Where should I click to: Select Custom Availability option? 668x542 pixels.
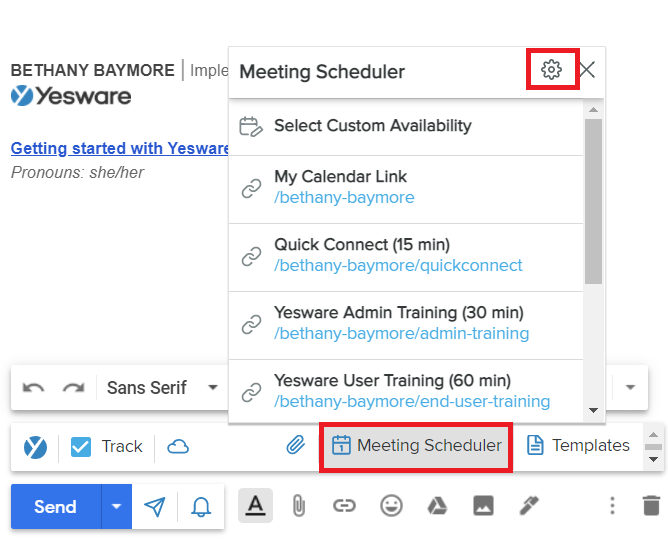(x=406, y=127)
